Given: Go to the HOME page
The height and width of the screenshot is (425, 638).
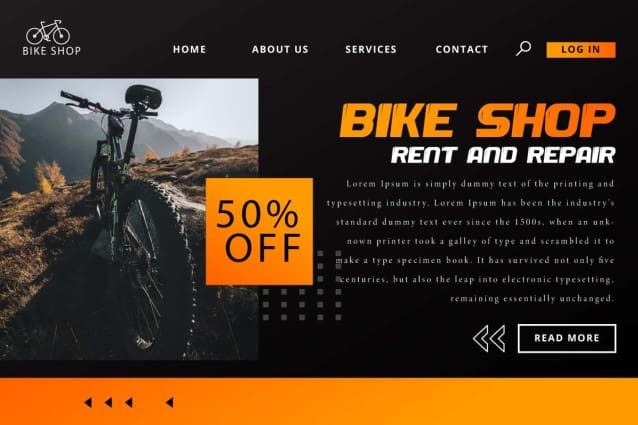Looking at the screenshot, I should (189, 49).
